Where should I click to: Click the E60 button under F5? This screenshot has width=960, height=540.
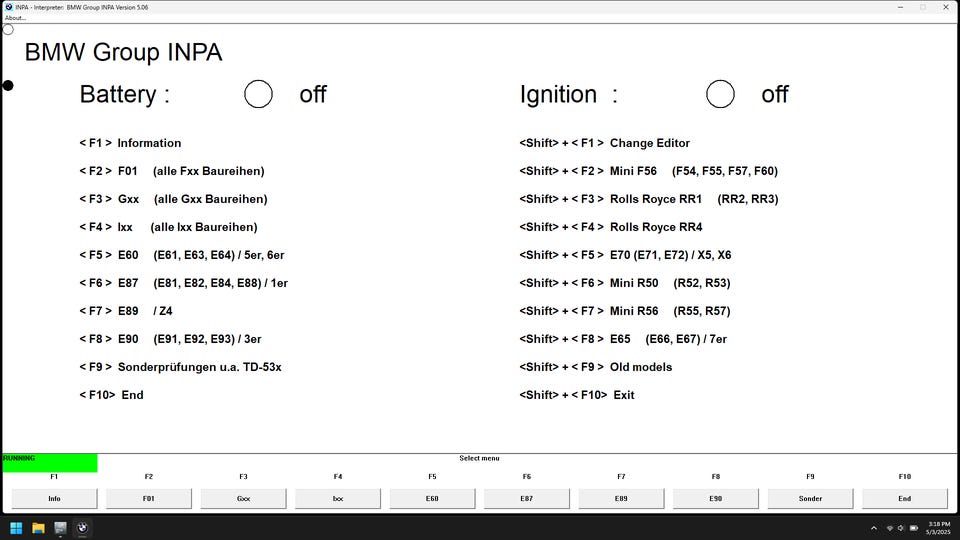tap(432, 498)
